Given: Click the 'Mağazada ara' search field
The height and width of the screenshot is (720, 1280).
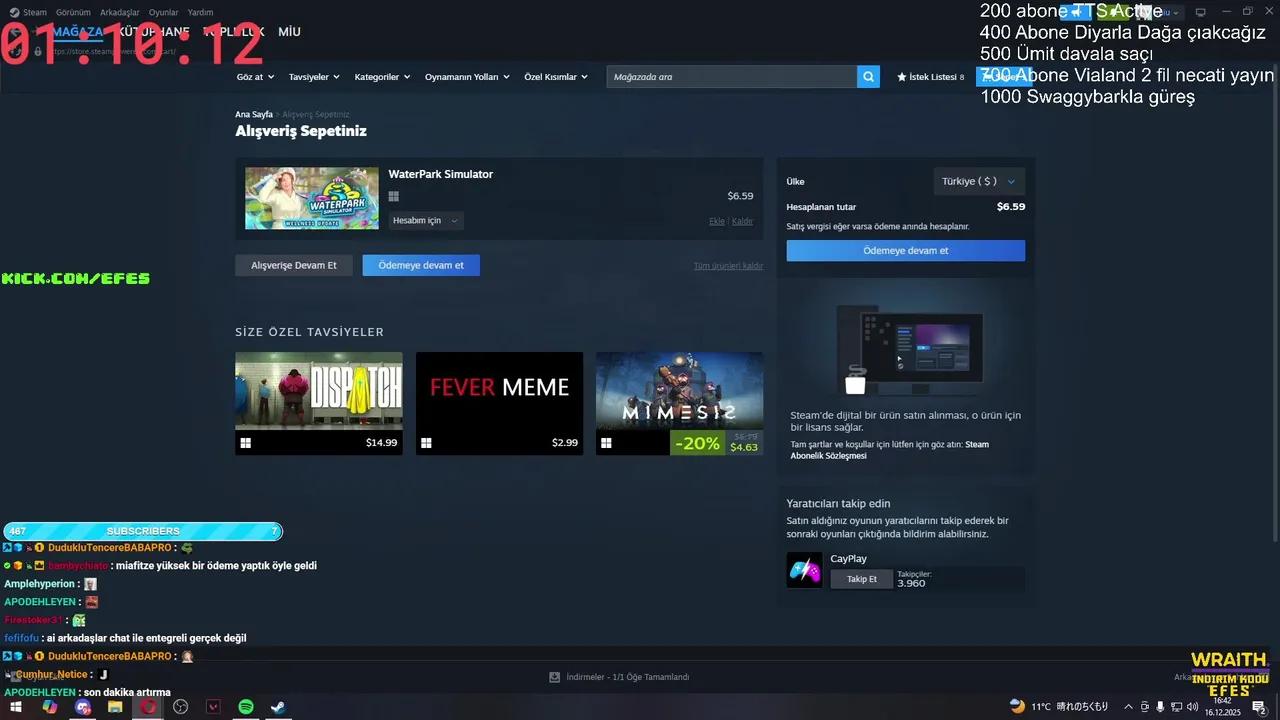Looking at the screenshot, I should click(731, 77).
